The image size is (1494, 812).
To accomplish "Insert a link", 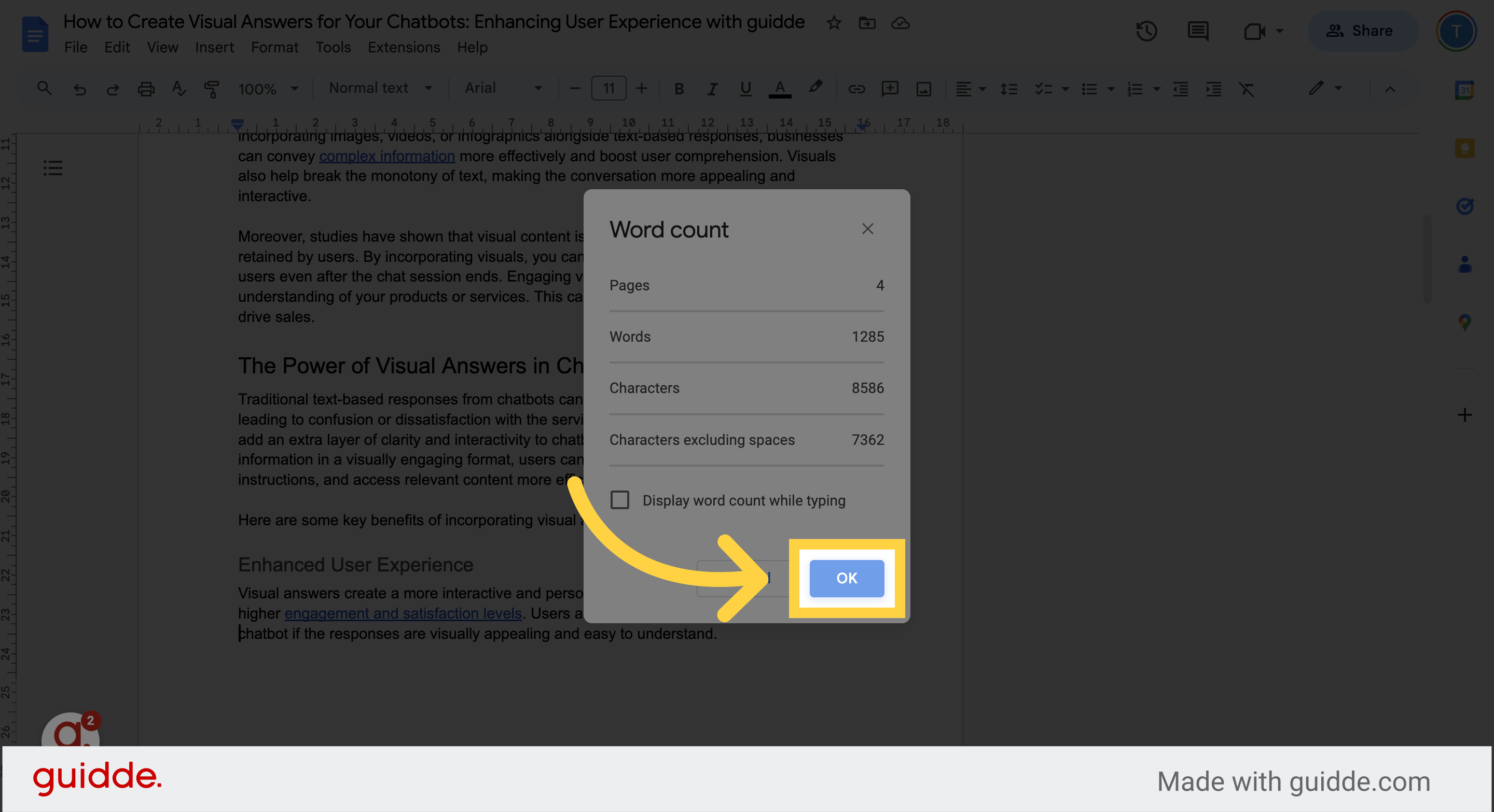I will [856, 89].
